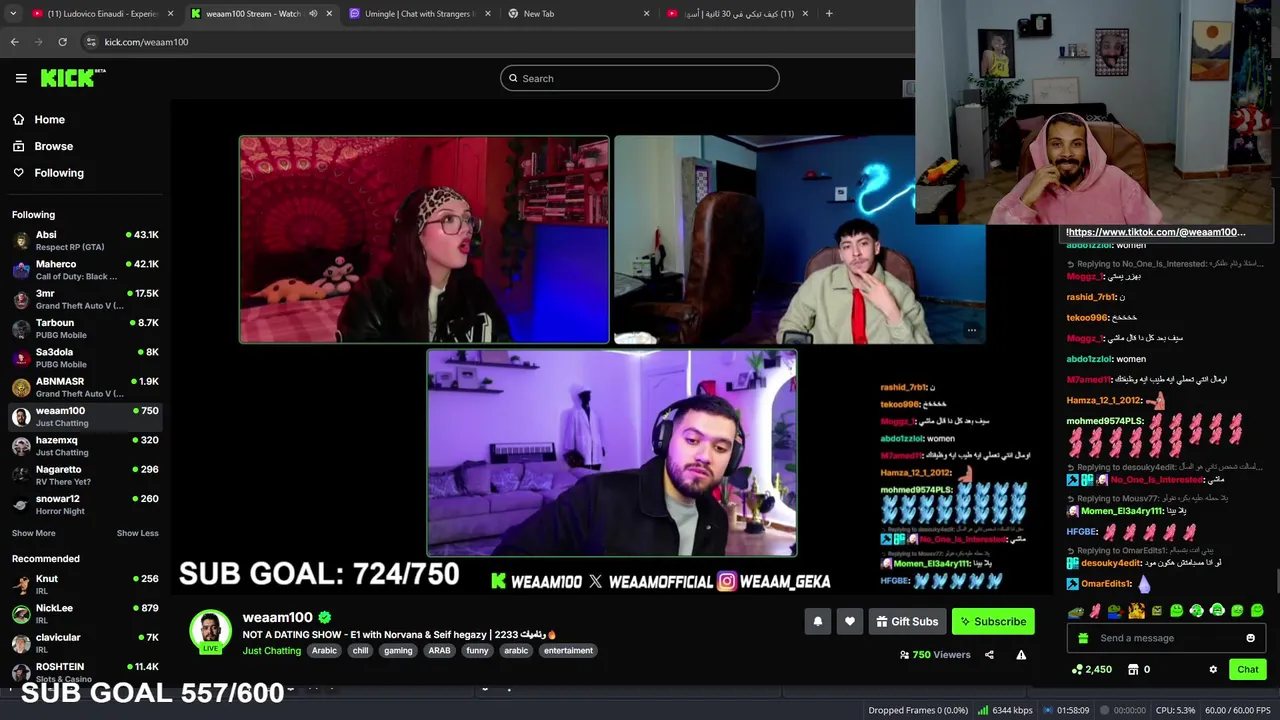Collapse Following list with Show Less
The height and width of the screenshot is (720, 1280).
(x=137, y=533)
